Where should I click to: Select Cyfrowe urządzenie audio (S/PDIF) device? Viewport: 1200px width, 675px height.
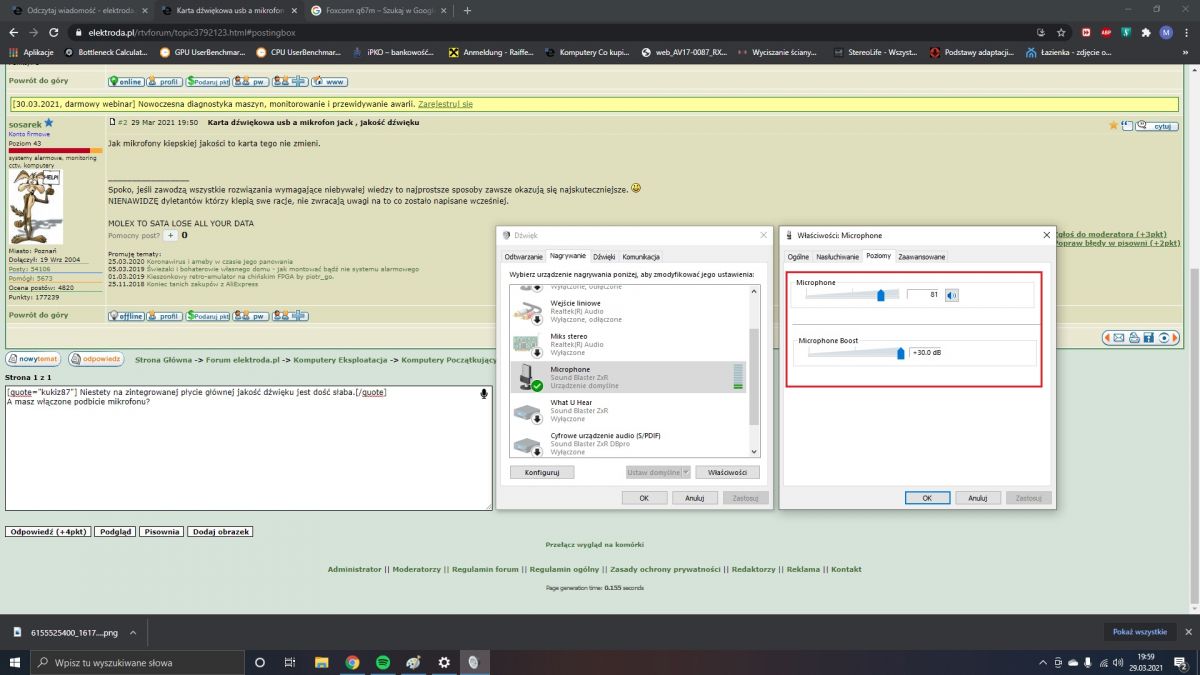tap(628, 444)
